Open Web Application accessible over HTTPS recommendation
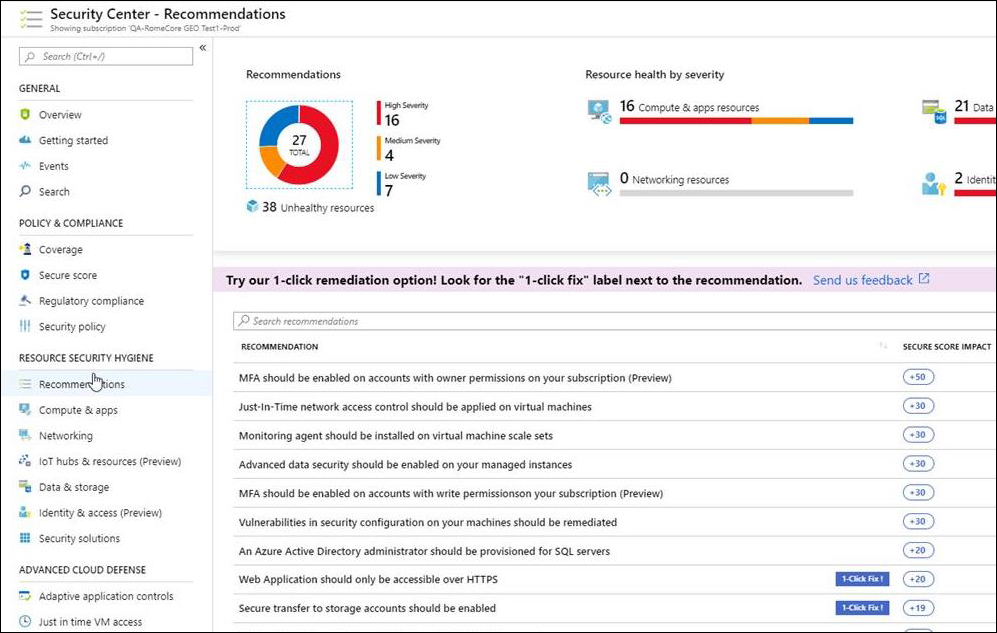 click(x=368, y=579)
